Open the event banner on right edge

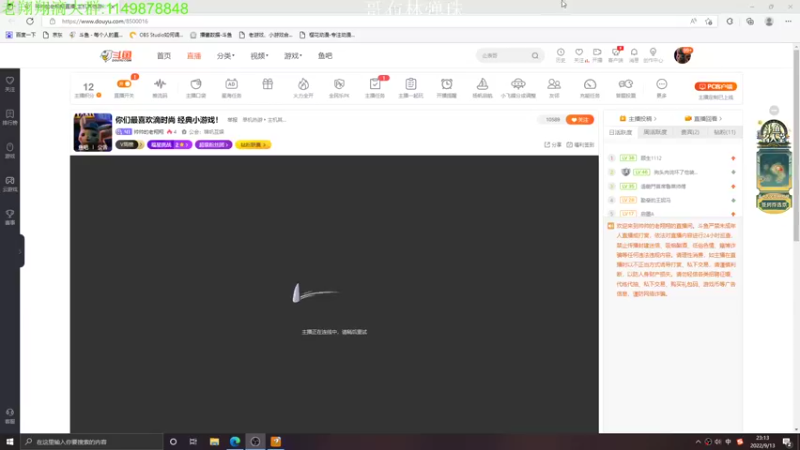pyautogui.click(x=774, y=167)
